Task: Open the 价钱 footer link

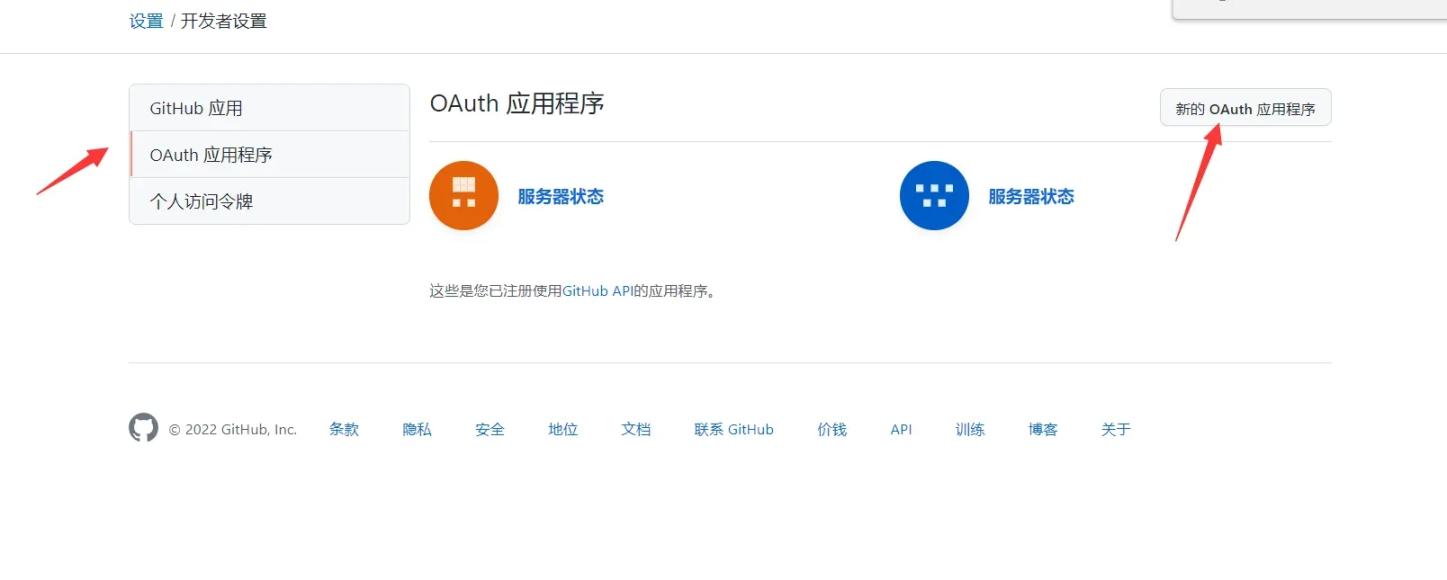Action: [x=832, y=429]
